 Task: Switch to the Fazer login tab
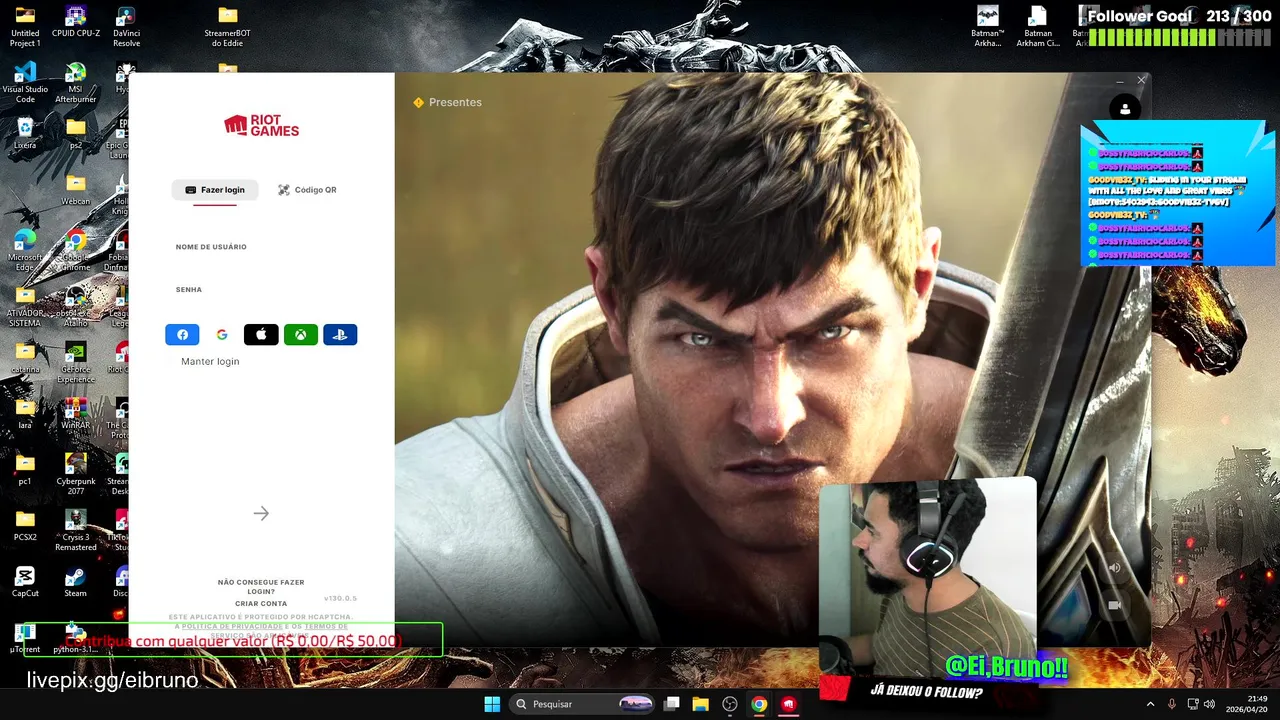(215, 190)
